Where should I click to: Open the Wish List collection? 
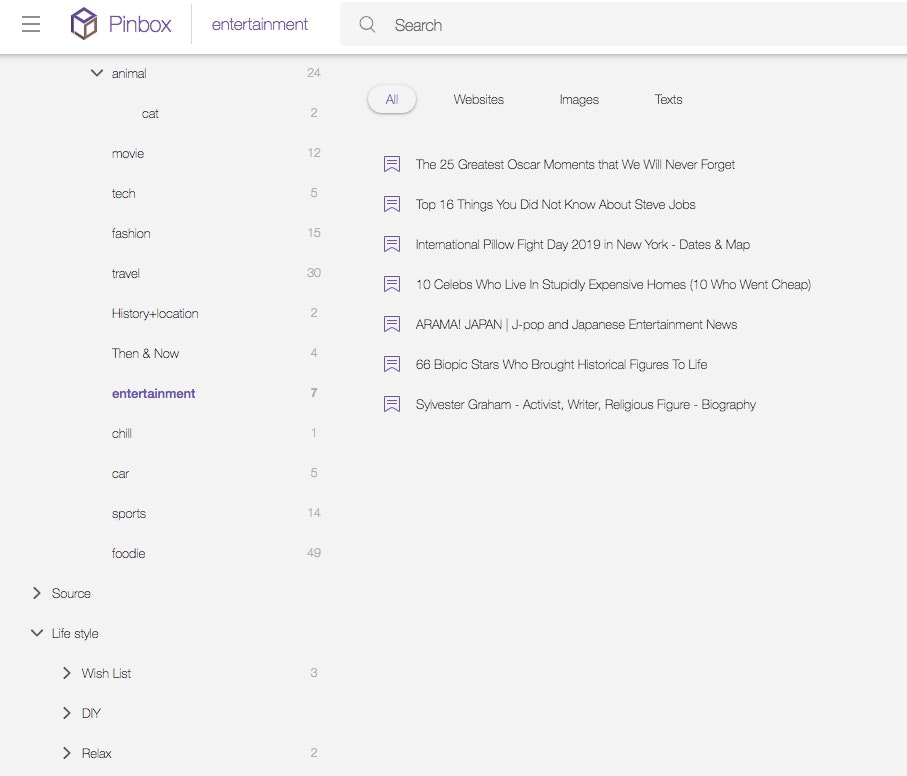coord(106,673)
